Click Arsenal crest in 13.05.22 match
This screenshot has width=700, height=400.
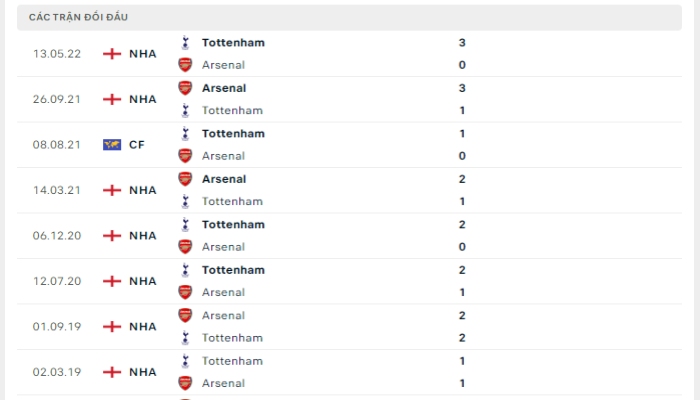click(185, 65)
